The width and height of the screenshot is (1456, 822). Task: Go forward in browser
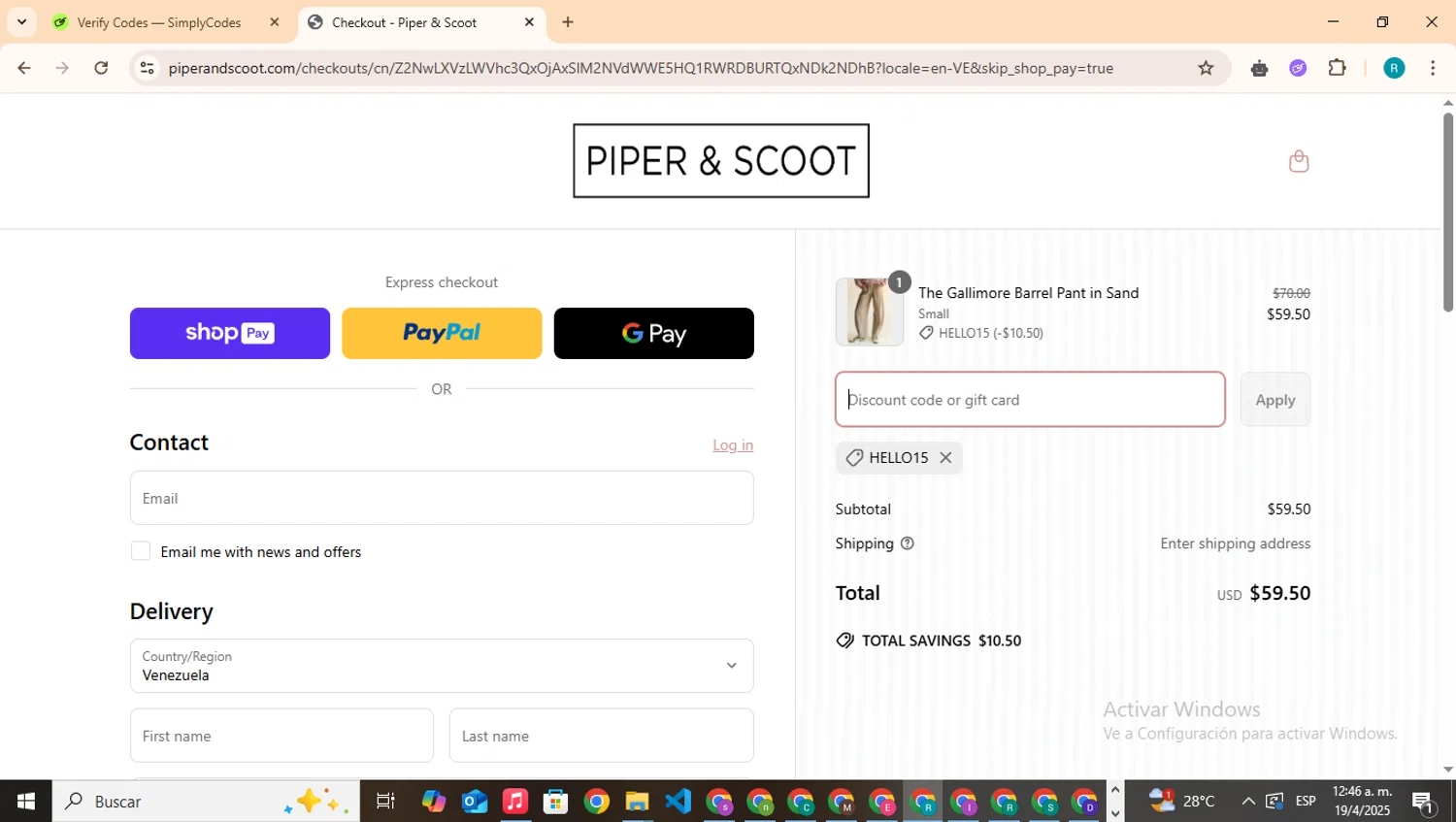tap(63, 68)
